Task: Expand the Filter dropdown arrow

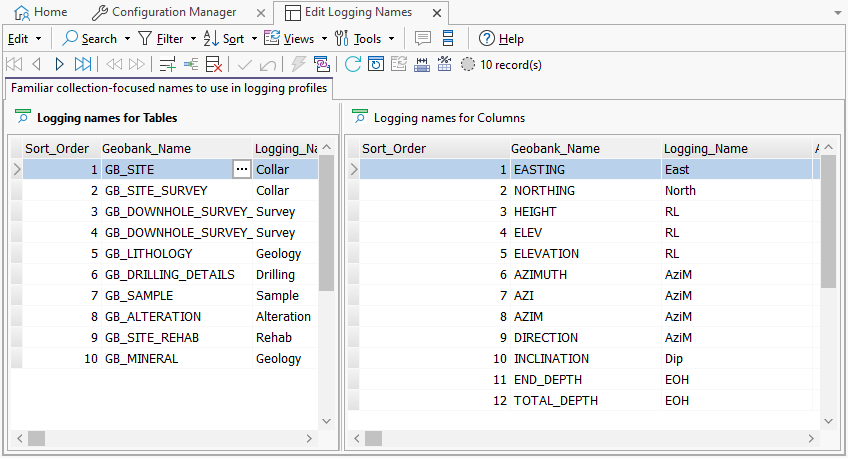Action: coord(193,39)
